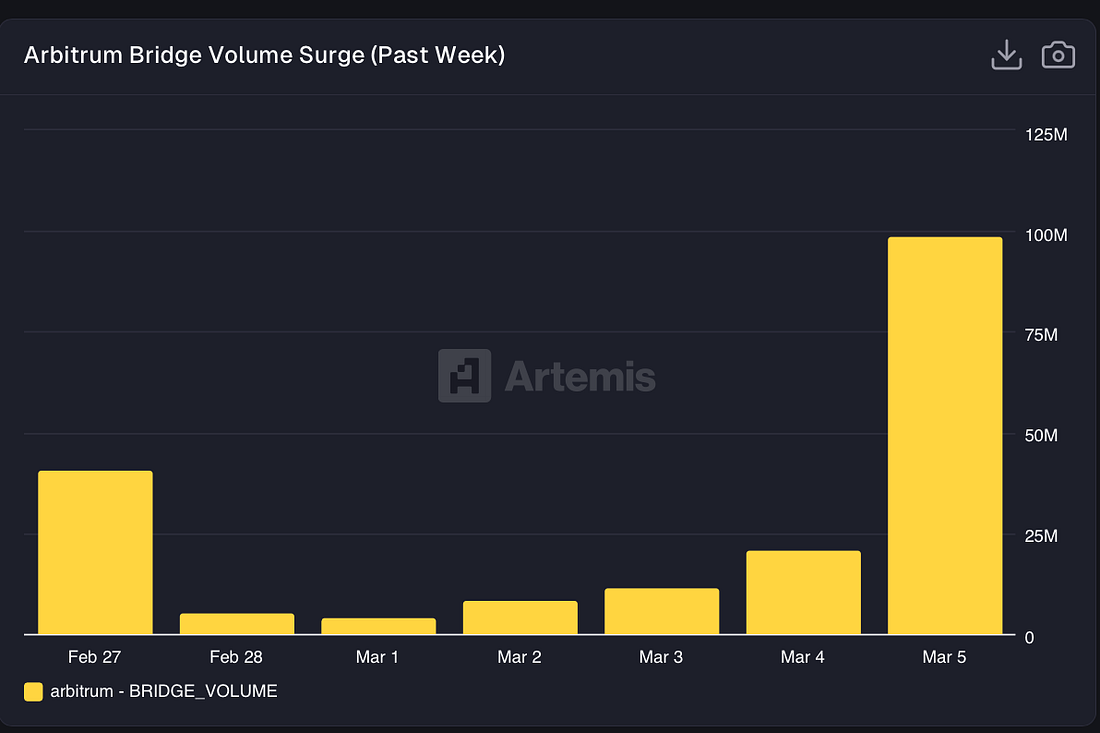Click the camera screenshot icon
Viewport: 1100px width, 733px height.
[1058, 55]
